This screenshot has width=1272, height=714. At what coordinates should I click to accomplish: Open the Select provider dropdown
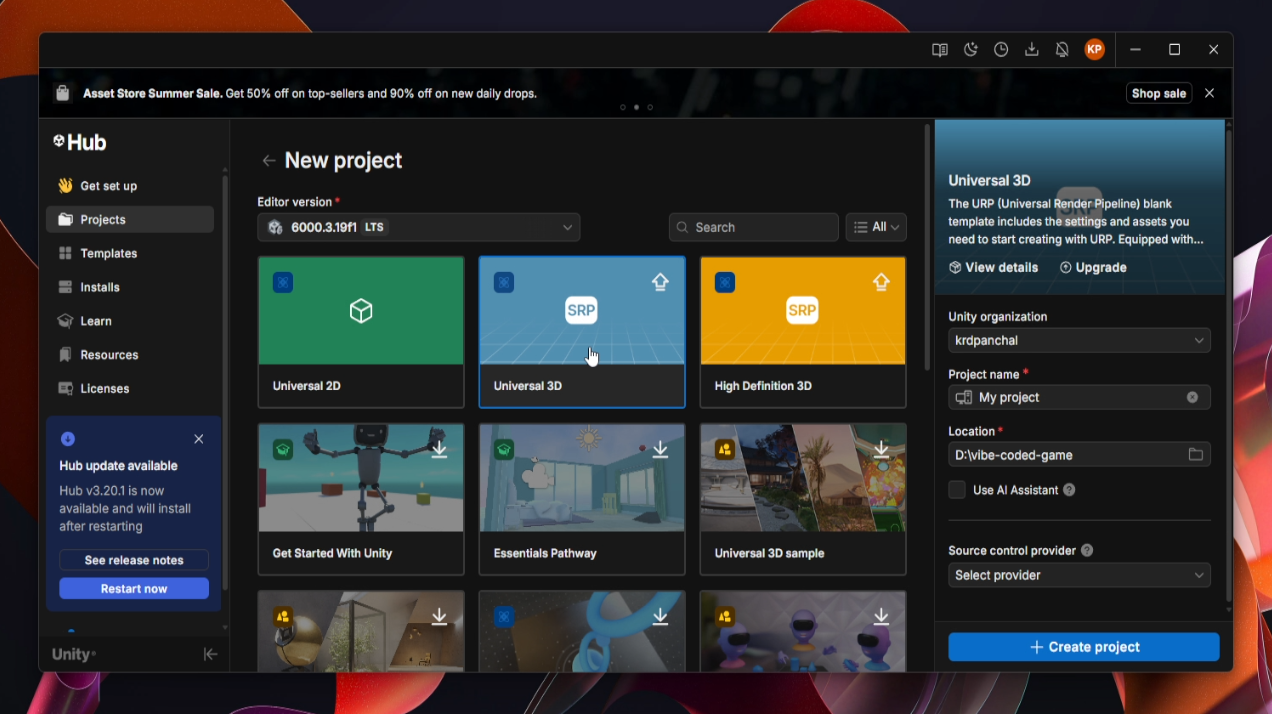click(1079, 576)
